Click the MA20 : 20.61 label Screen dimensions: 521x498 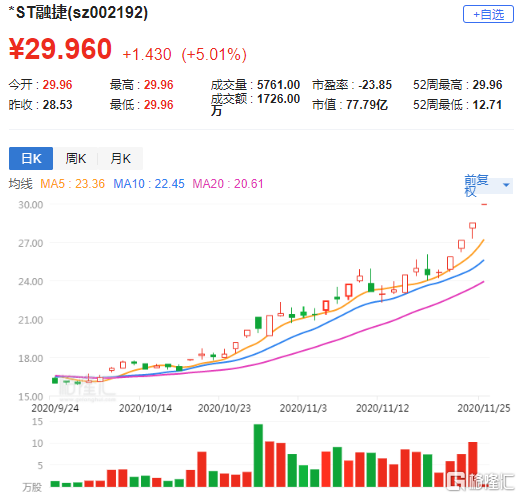(228, 184)
